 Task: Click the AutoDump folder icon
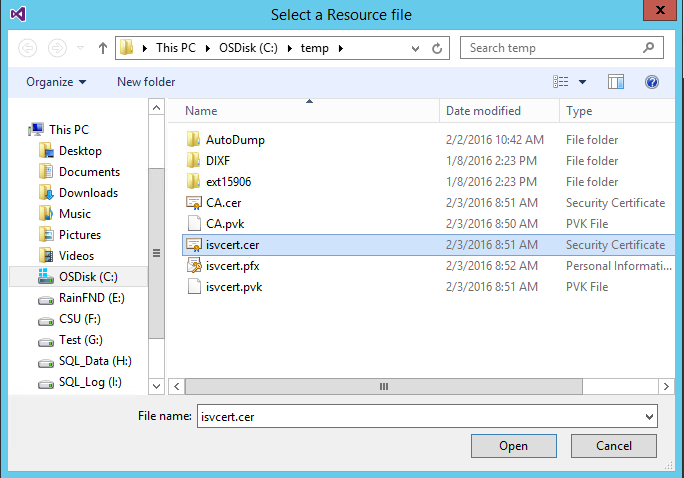(x=193, y=140)
